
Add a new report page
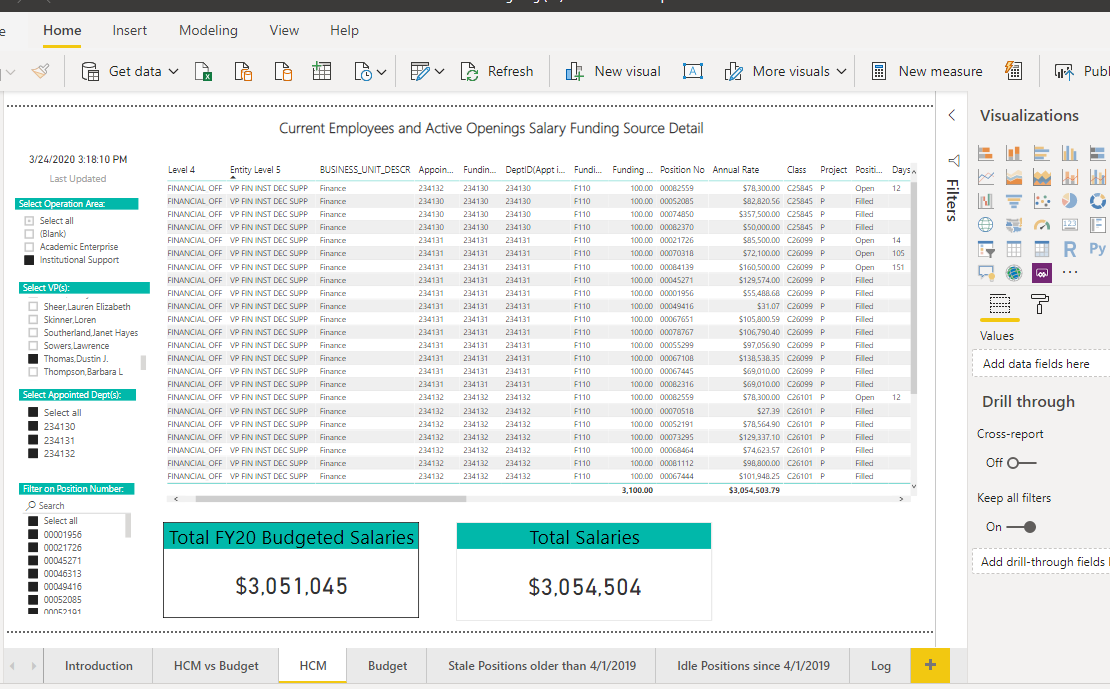coord(930,665)
